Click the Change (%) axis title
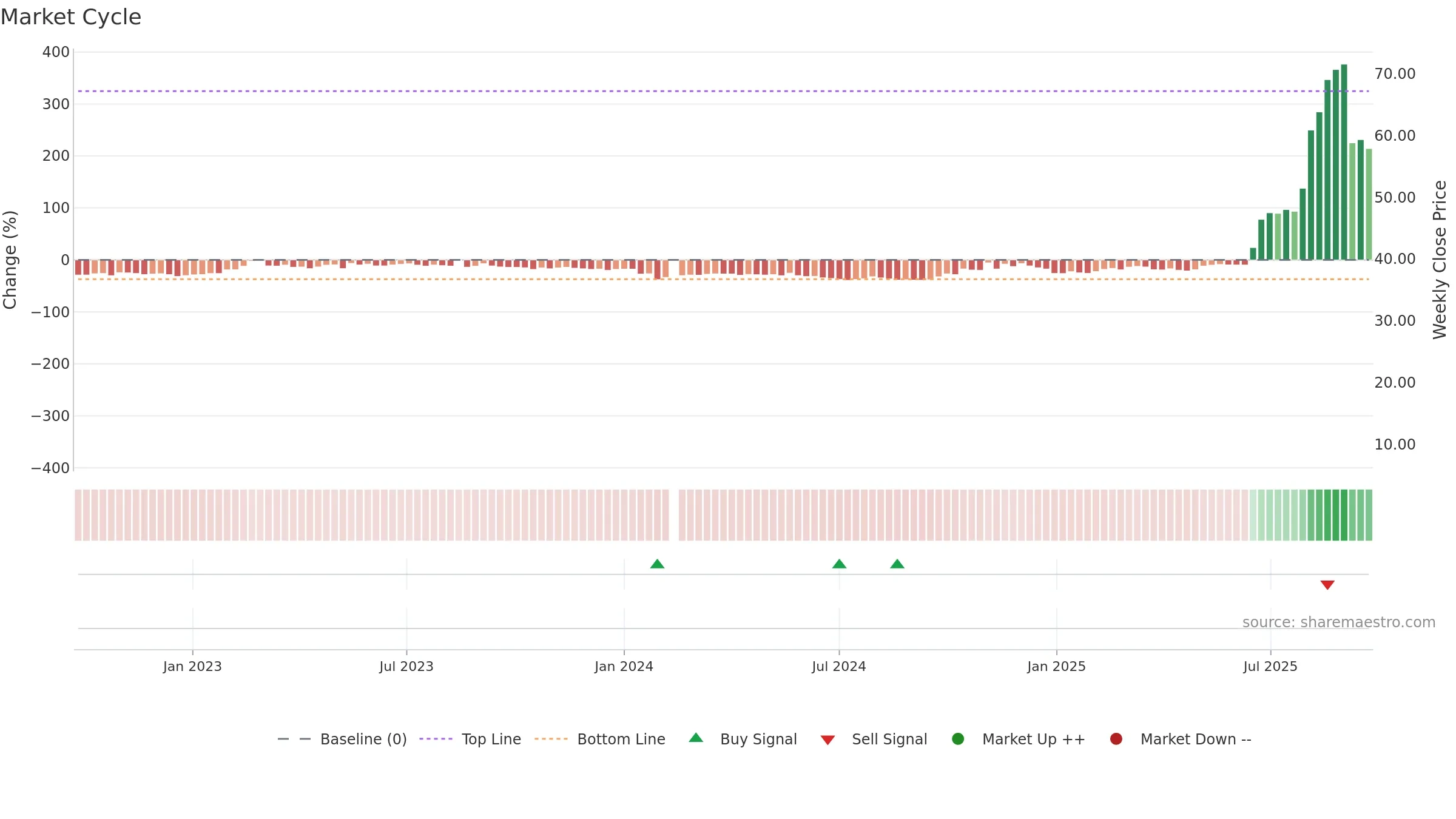Screen dimensions: 1456x819 [x=10, y=260]
